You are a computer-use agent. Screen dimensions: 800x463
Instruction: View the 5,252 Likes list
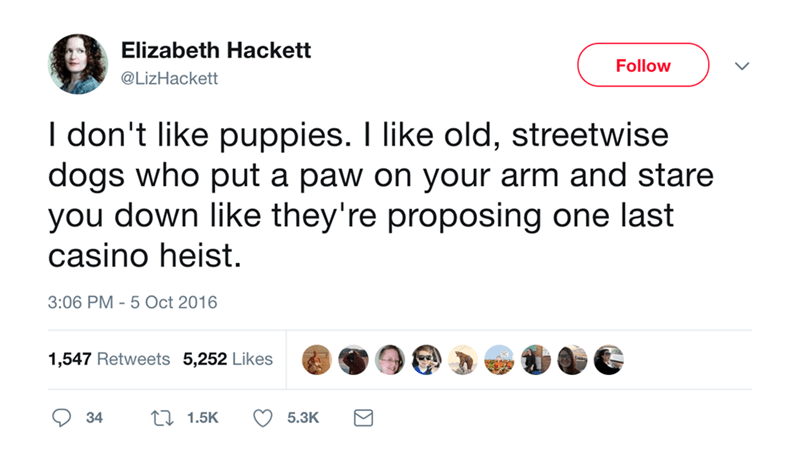tap(228, 359)
